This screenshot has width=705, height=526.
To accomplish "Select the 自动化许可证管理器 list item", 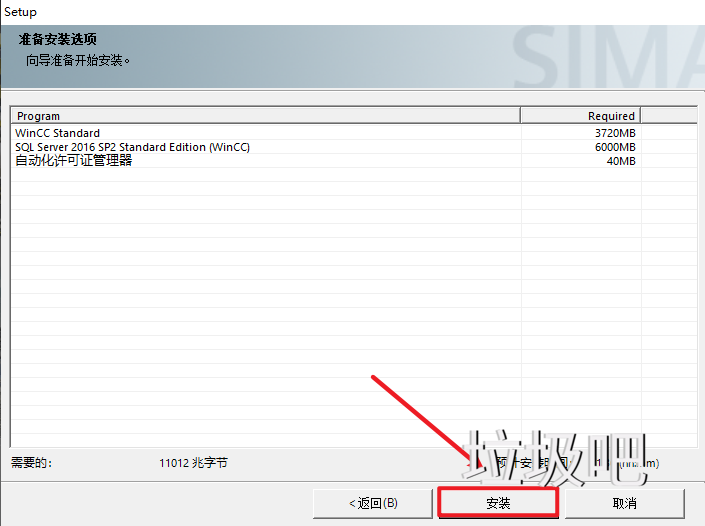I will pos(73,161).
